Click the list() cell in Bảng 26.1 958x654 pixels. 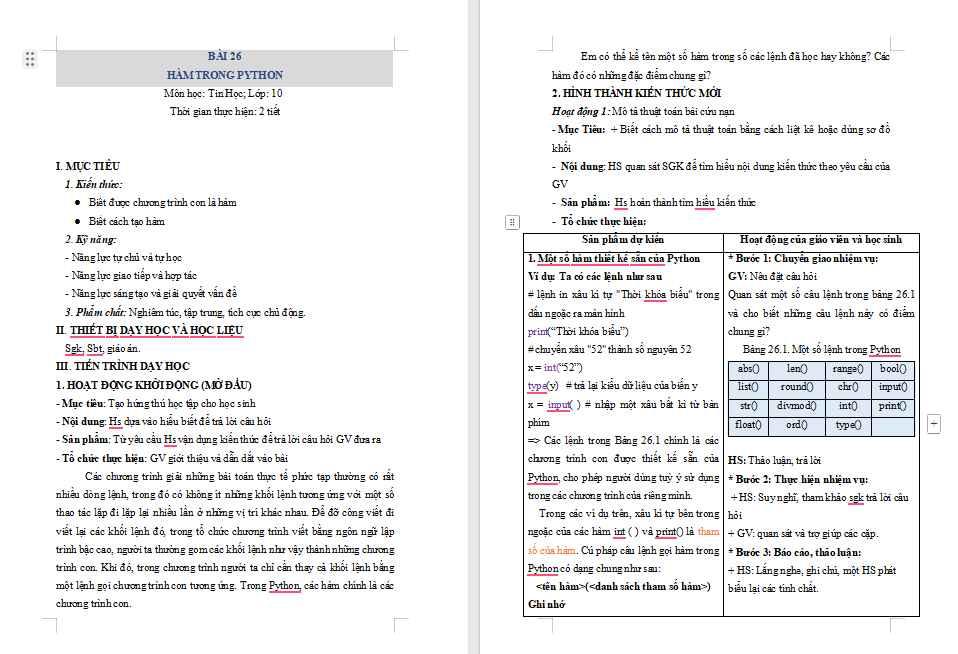748,388
